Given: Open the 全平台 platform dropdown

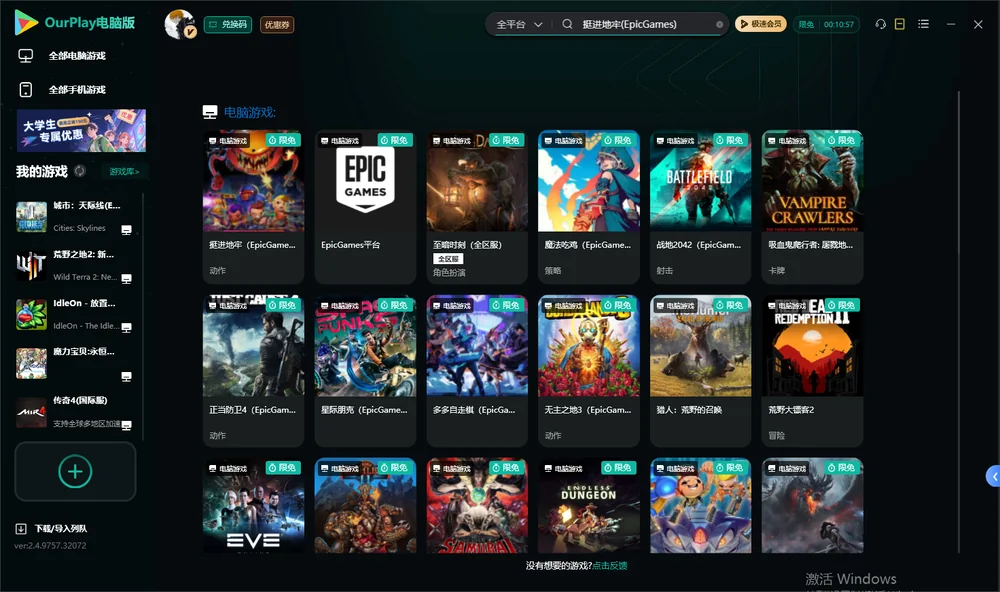Looking at the screenshot, I should (x=519, y=24).
